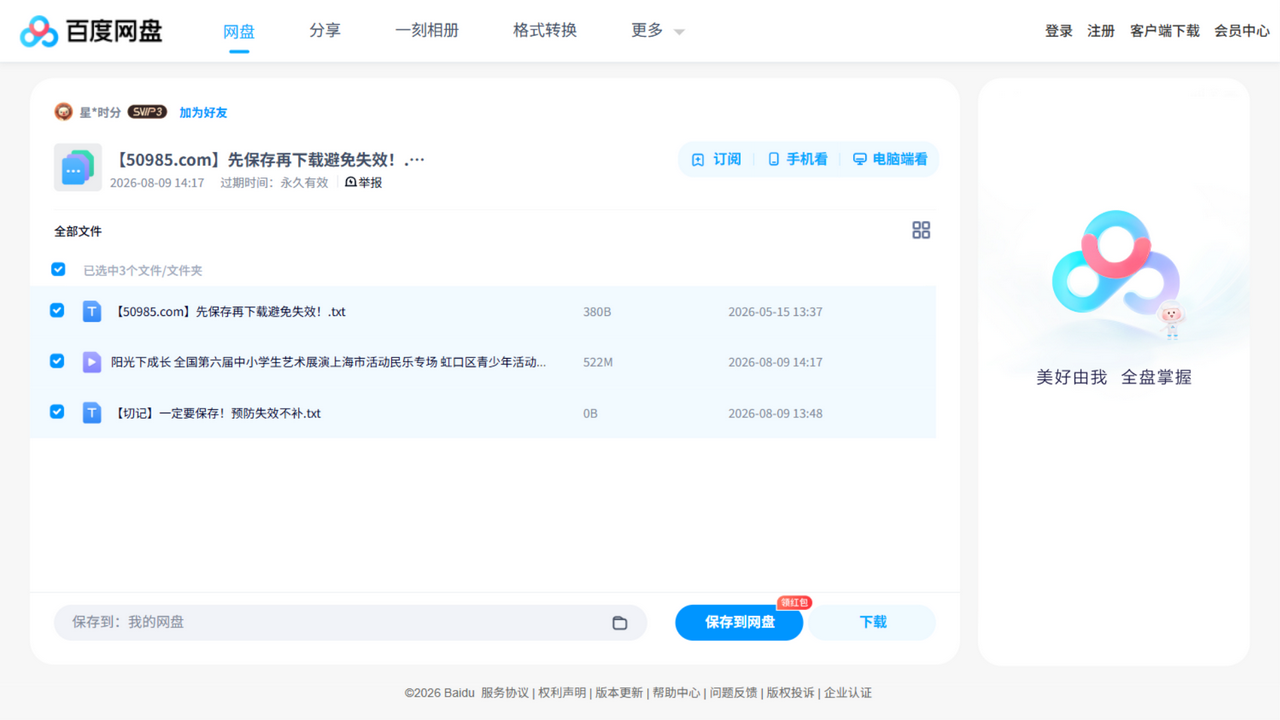Open 帮助中心 footer link
The height and width of the screenshot is (720, 1280).
tap(677, 692)
